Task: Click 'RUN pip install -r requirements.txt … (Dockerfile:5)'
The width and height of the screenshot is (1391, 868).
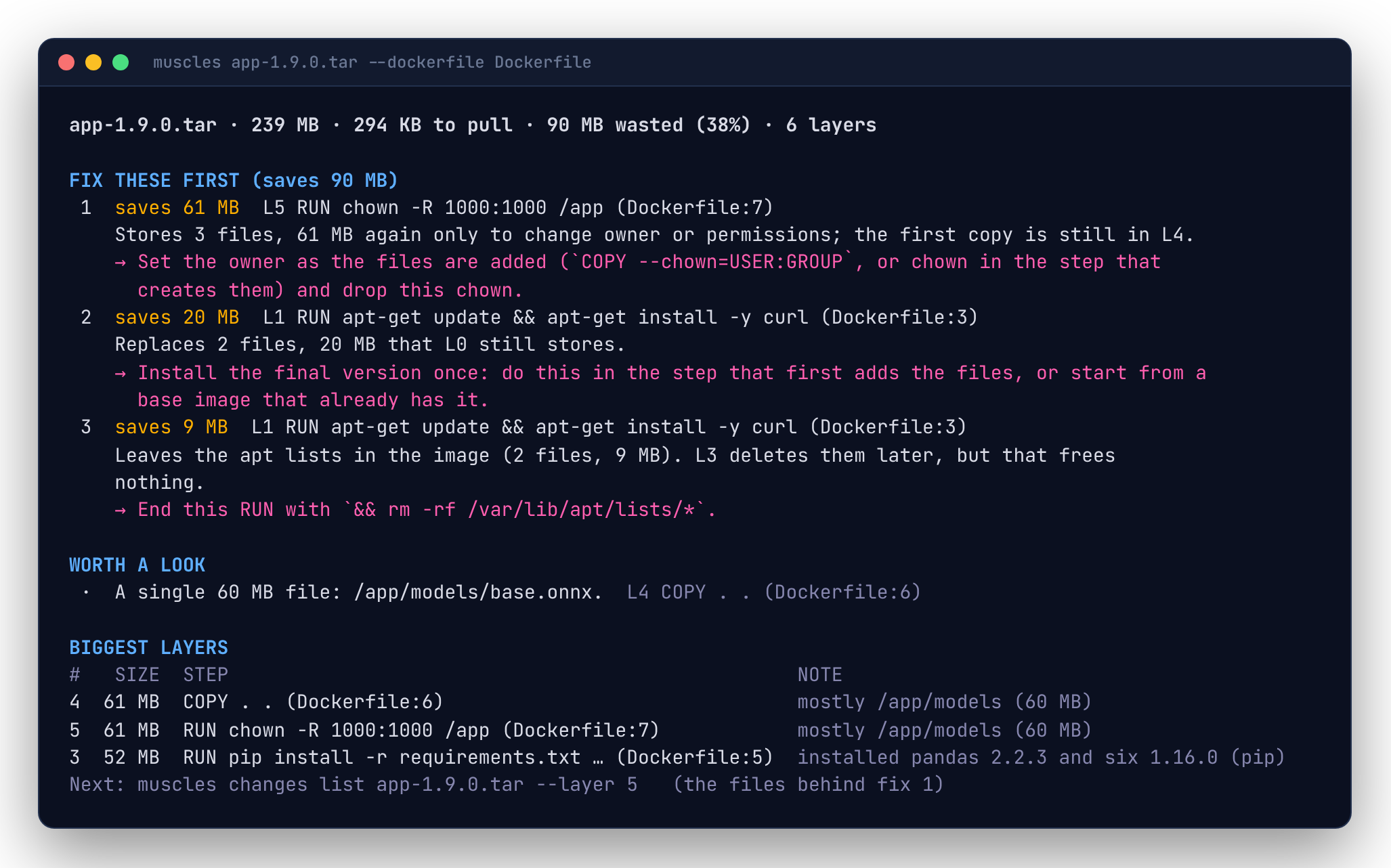Action: [477, 758]
